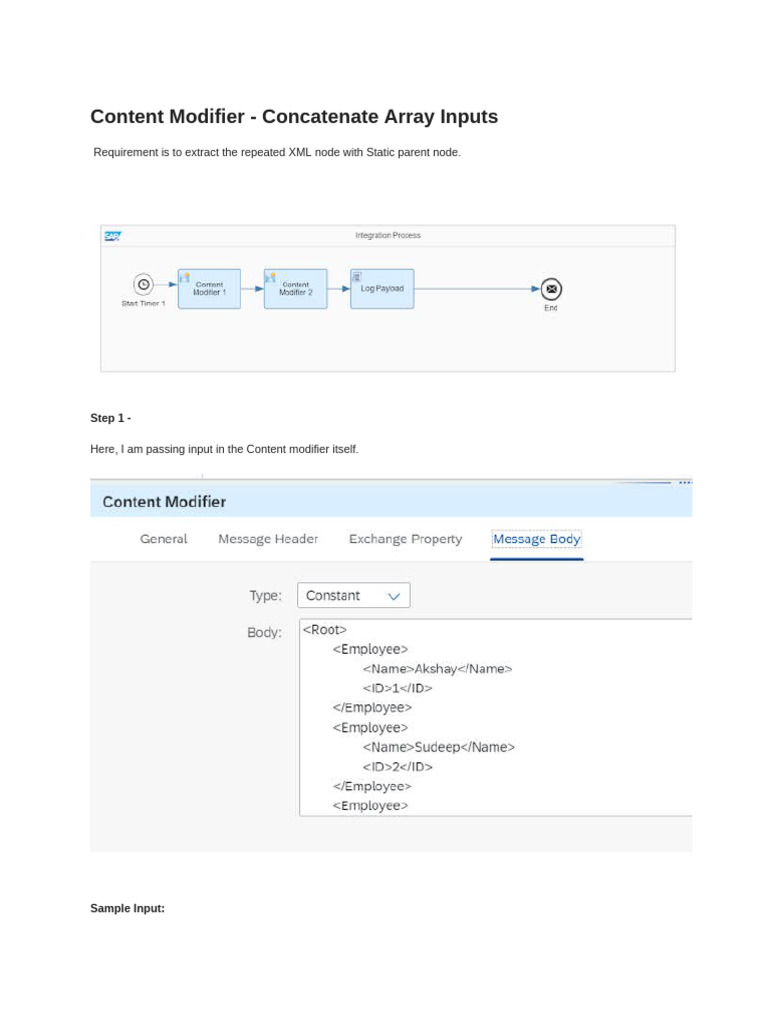Open the General tab
Image resolution: width=768 pixels, height=1024 pixels.
click(164, 539)
